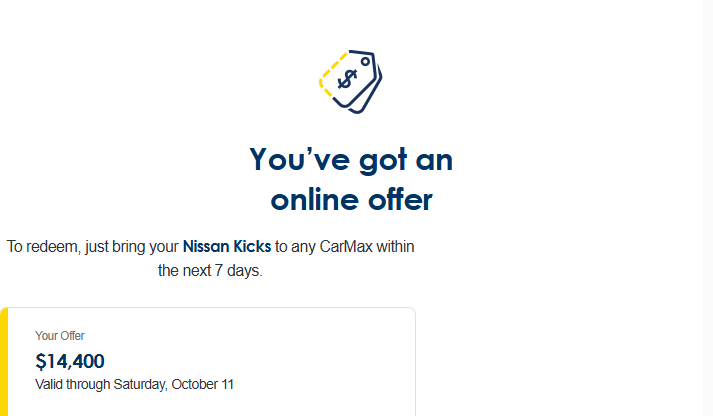Click the word "within" in redeem sentence
The image size is (713, 416).
393,246
